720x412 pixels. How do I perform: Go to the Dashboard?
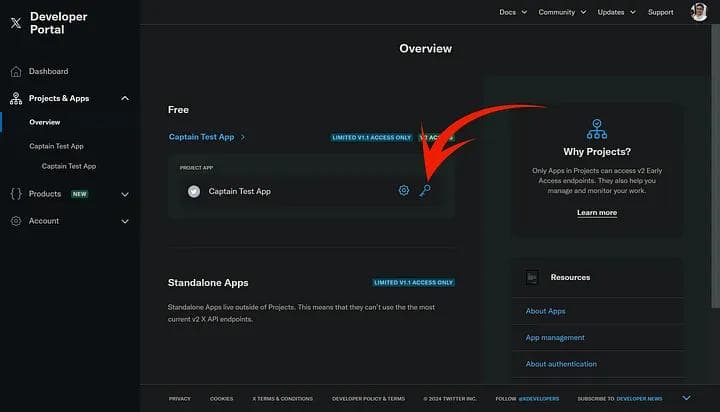[x=48, y=71]
